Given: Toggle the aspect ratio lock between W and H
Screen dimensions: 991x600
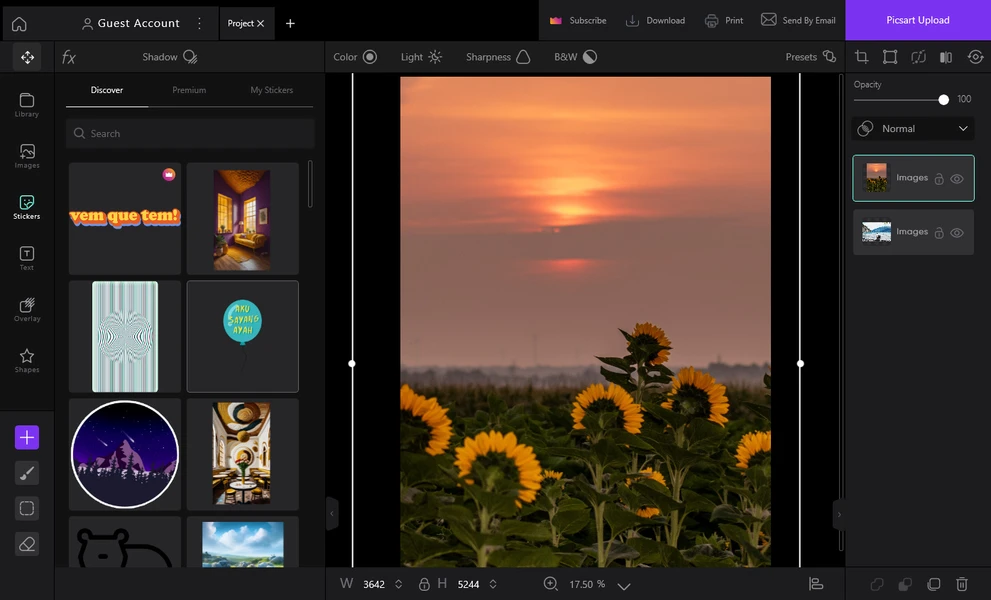Looking at the screenshot, I should 424,584.
